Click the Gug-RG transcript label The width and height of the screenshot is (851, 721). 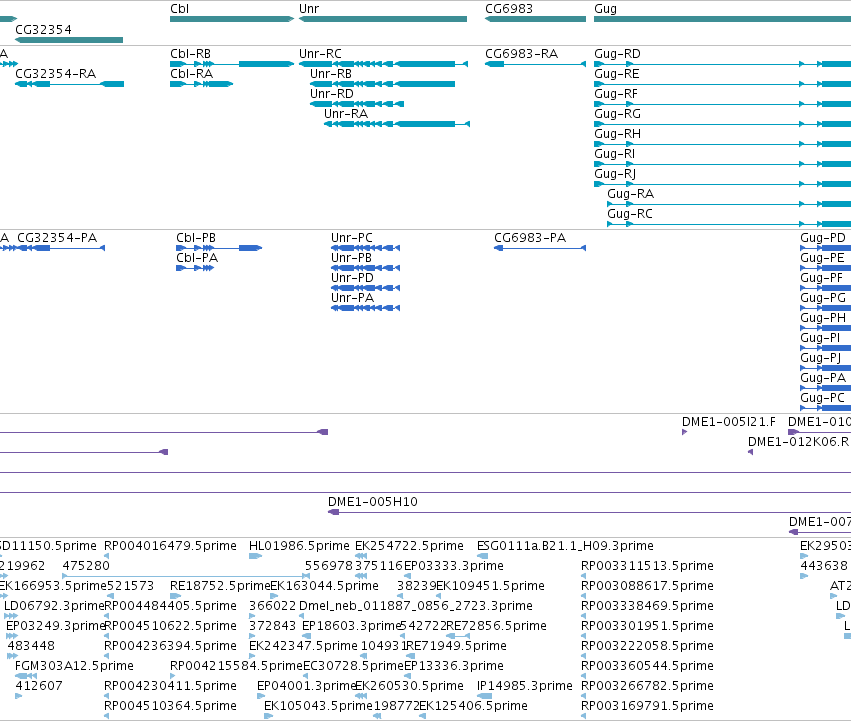tap(618, 115)
